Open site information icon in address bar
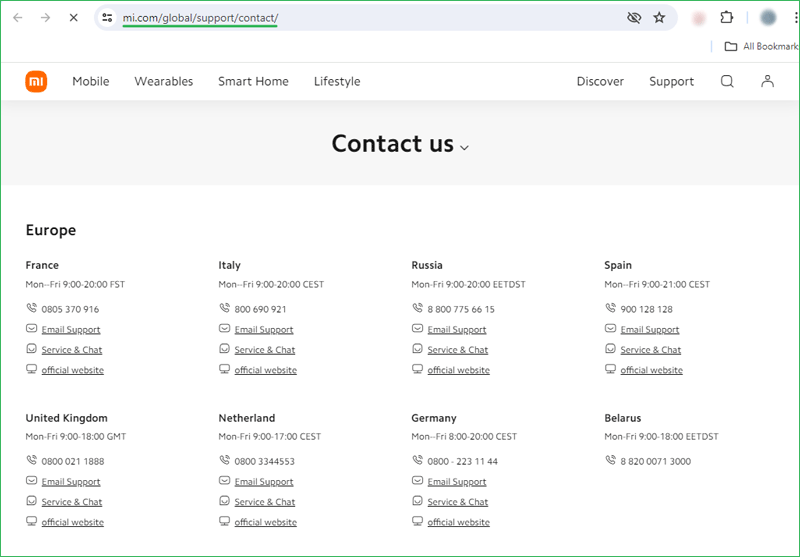 [x=107, y=18]
